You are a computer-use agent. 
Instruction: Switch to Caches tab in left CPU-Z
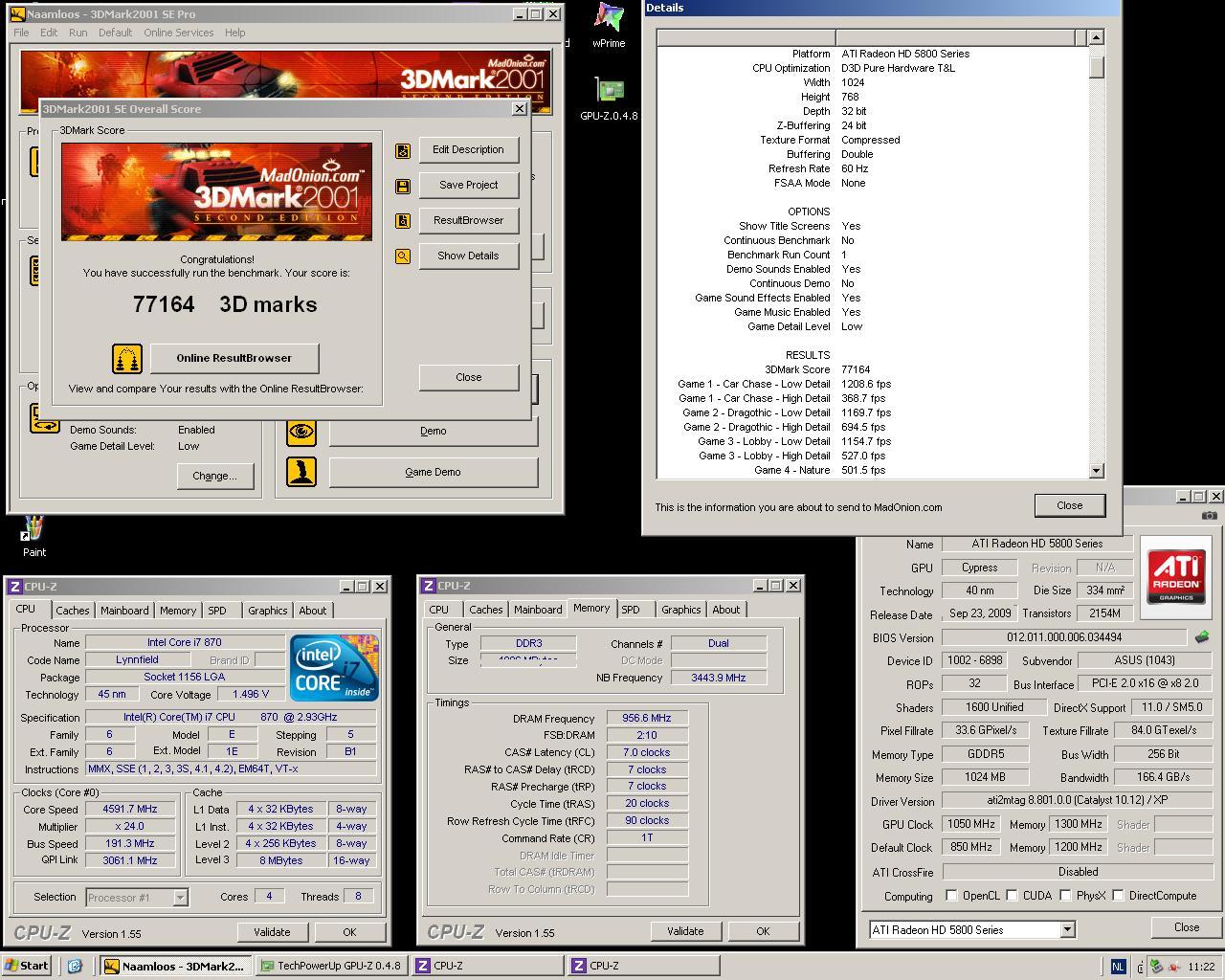[72, 611]
